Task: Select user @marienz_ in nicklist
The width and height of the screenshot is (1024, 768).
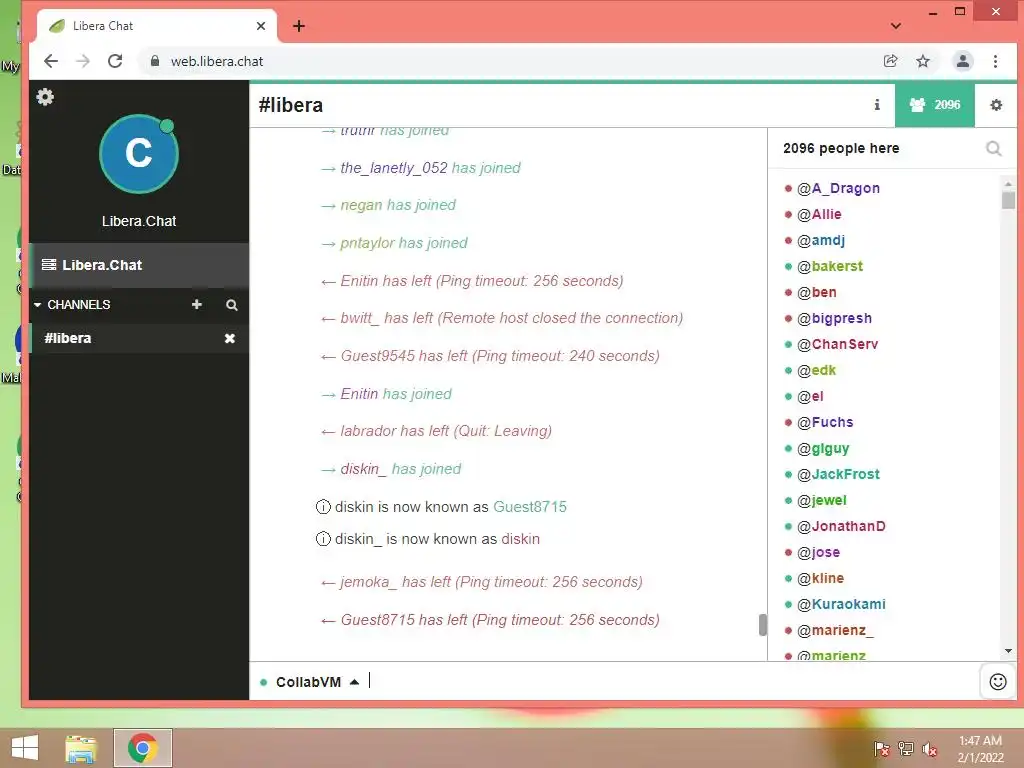Action: click(x=835, y=630)
